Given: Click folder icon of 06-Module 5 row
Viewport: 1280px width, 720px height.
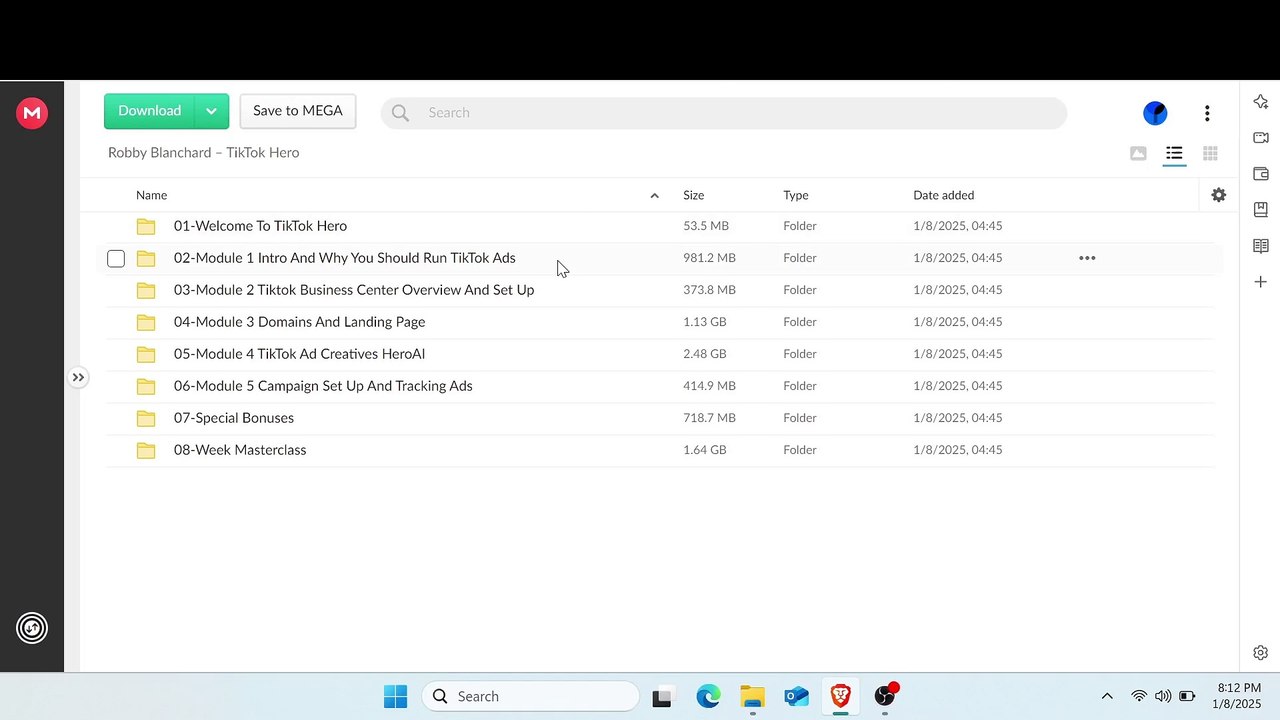Looking at the screenshot, I should point(146,386).
